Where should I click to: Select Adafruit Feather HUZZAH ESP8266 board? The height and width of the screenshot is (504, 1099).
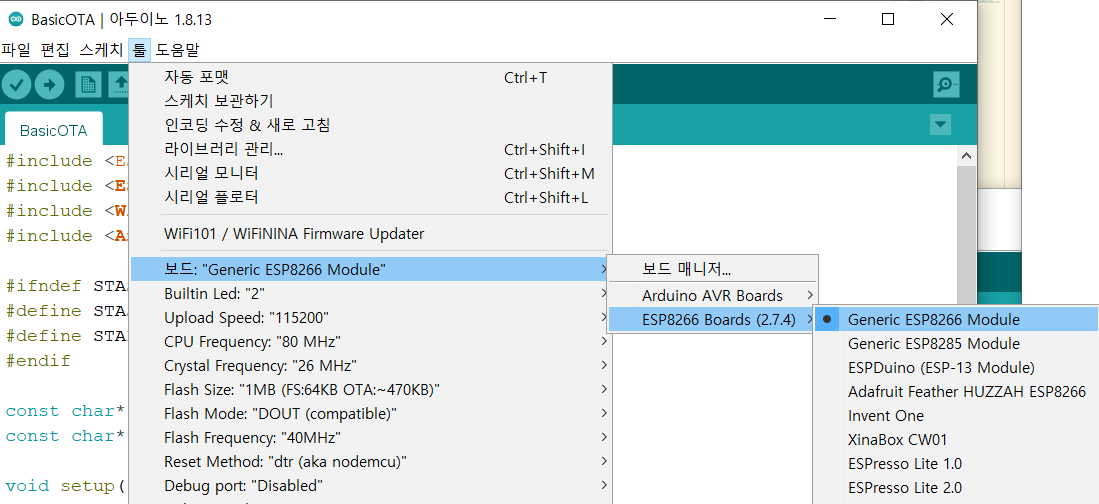956,391
